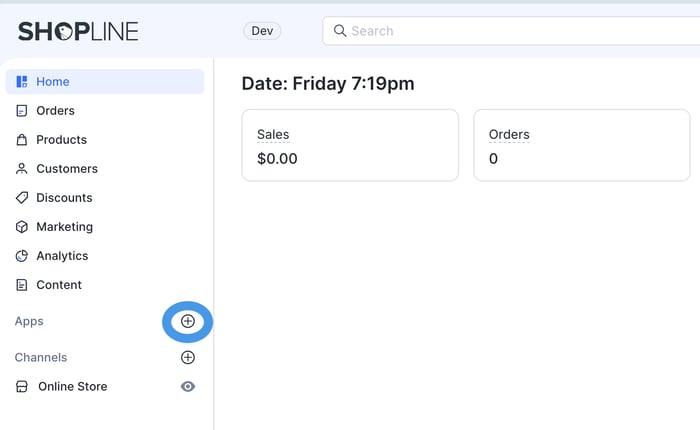Viewport: 700px width, 430px height.
Task: Expand the Channels section header
Action: pos(41,357)
